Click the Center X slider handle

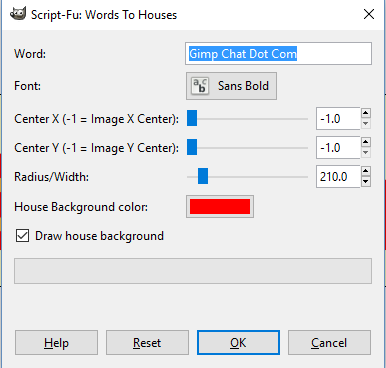point(192,119)
